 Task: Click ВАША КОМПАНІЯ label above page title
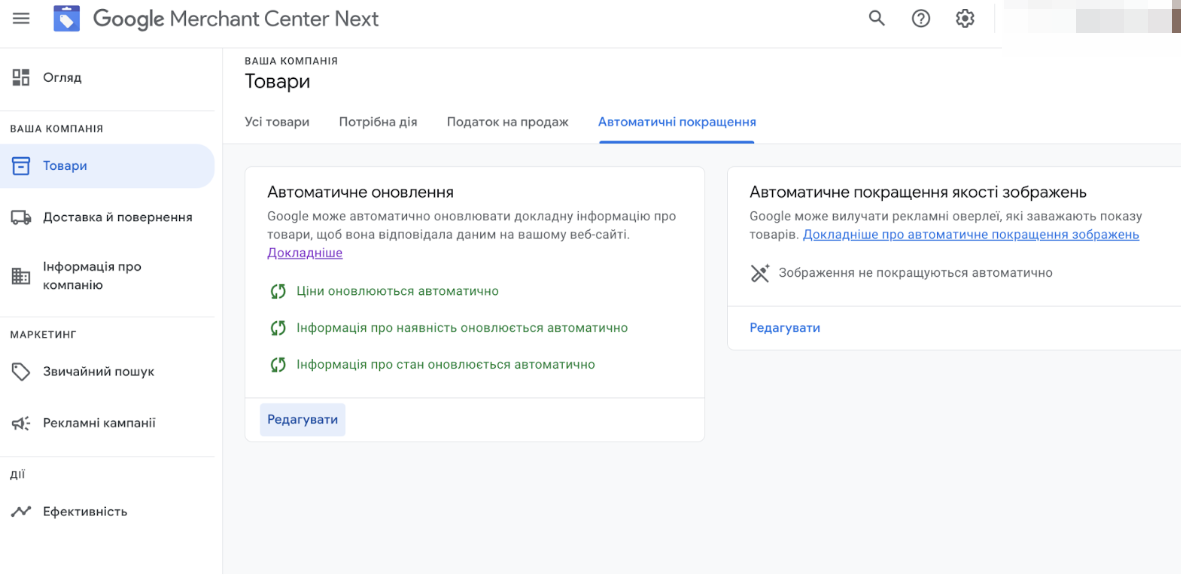pyautogui.click(x=291, y=61)
